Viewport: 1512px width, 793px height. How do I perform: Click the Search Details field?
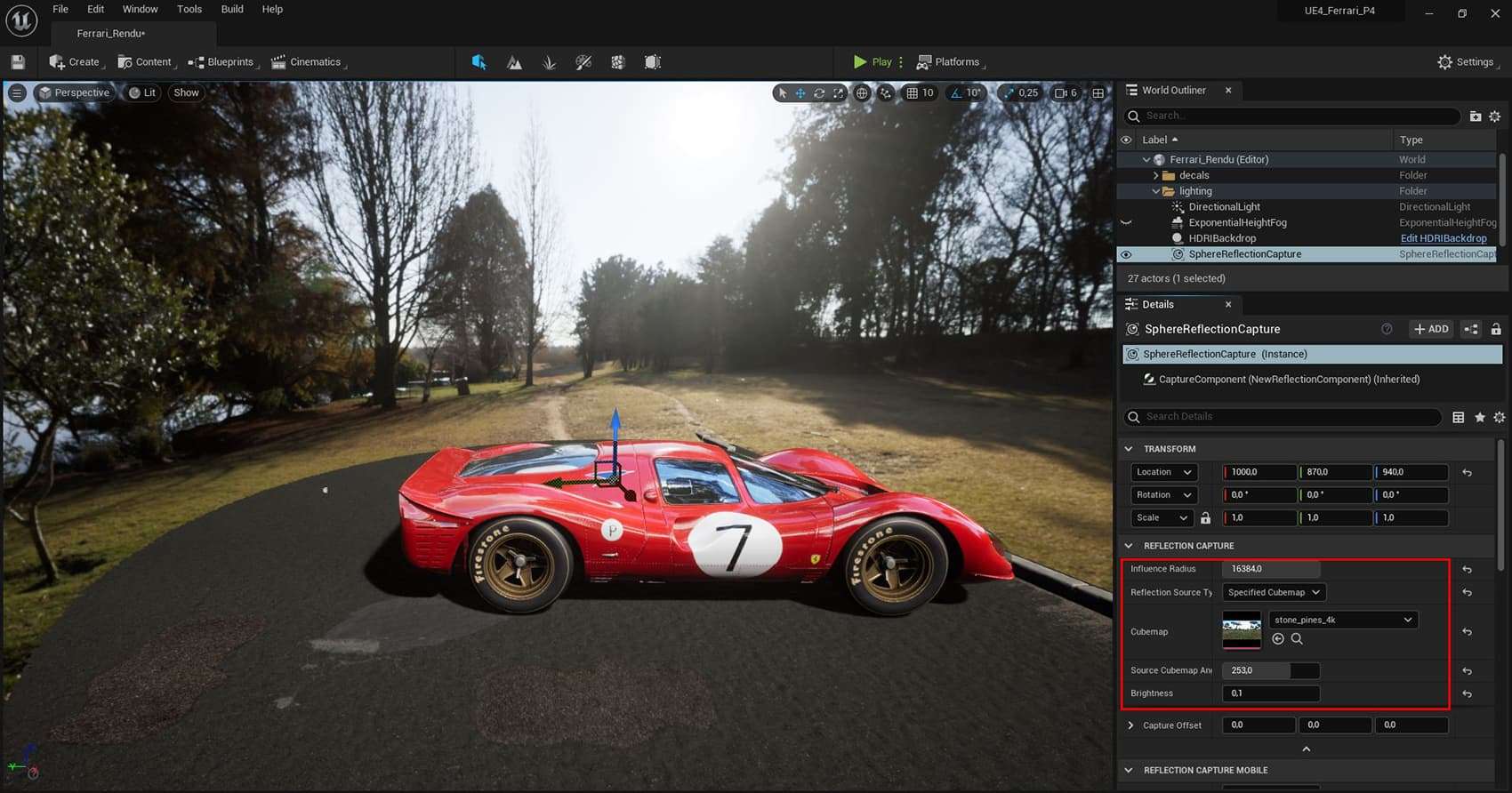(x=1283, y=417)
